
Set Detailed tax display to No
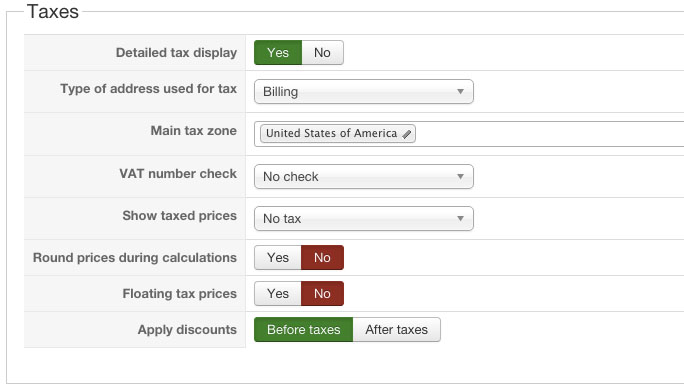tap(322, 52)
